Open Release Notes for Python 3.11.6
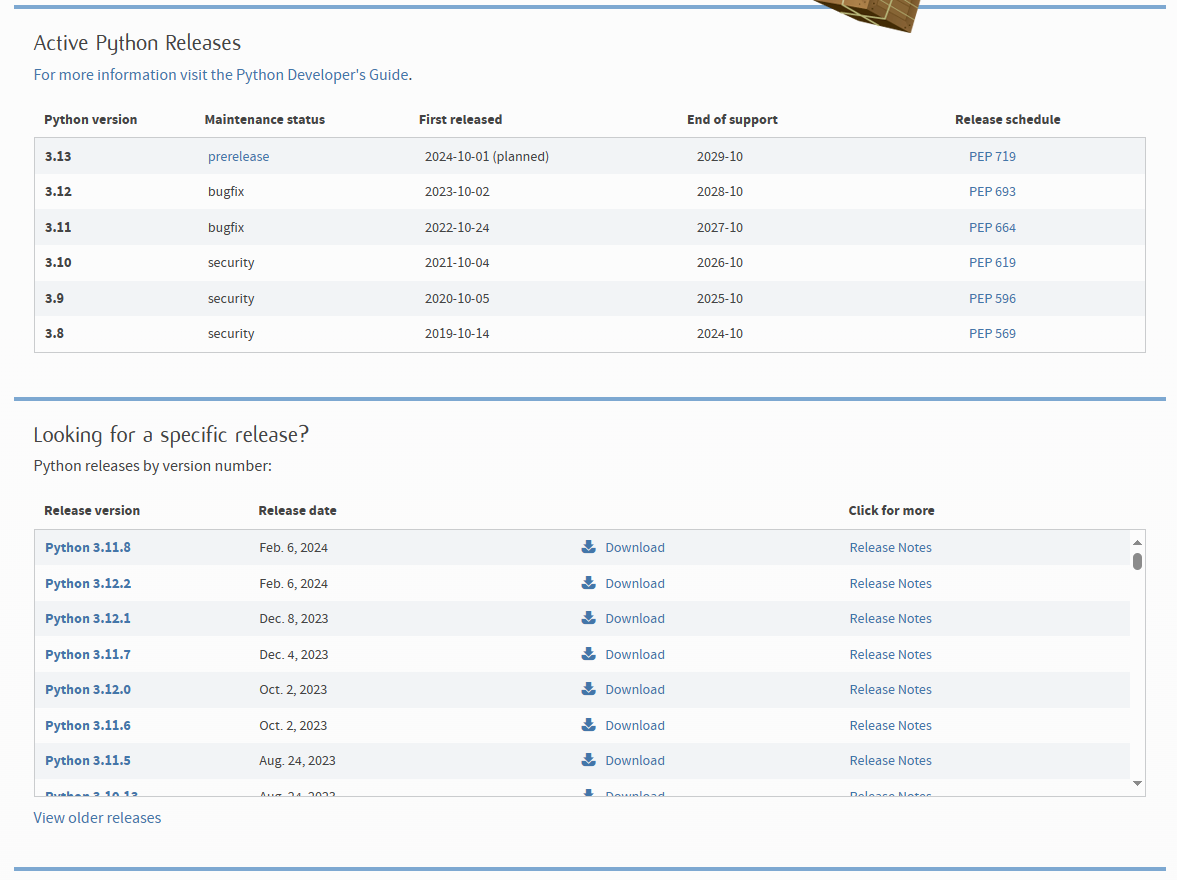Screen dimensions: 1177x880 890,725
